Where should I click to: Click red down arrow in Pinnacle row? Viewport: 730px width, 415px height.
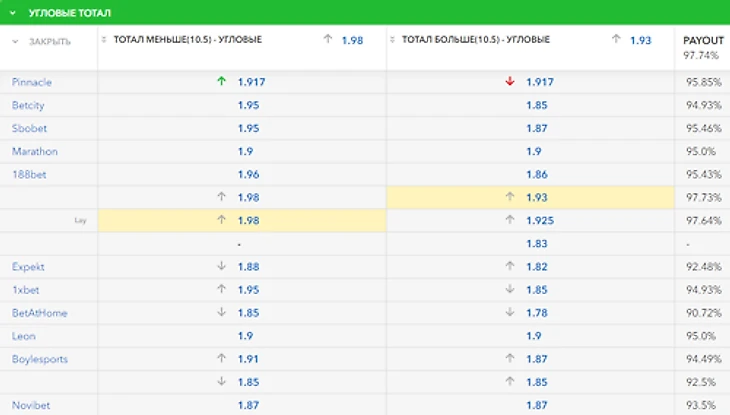[x=509, y=81]
